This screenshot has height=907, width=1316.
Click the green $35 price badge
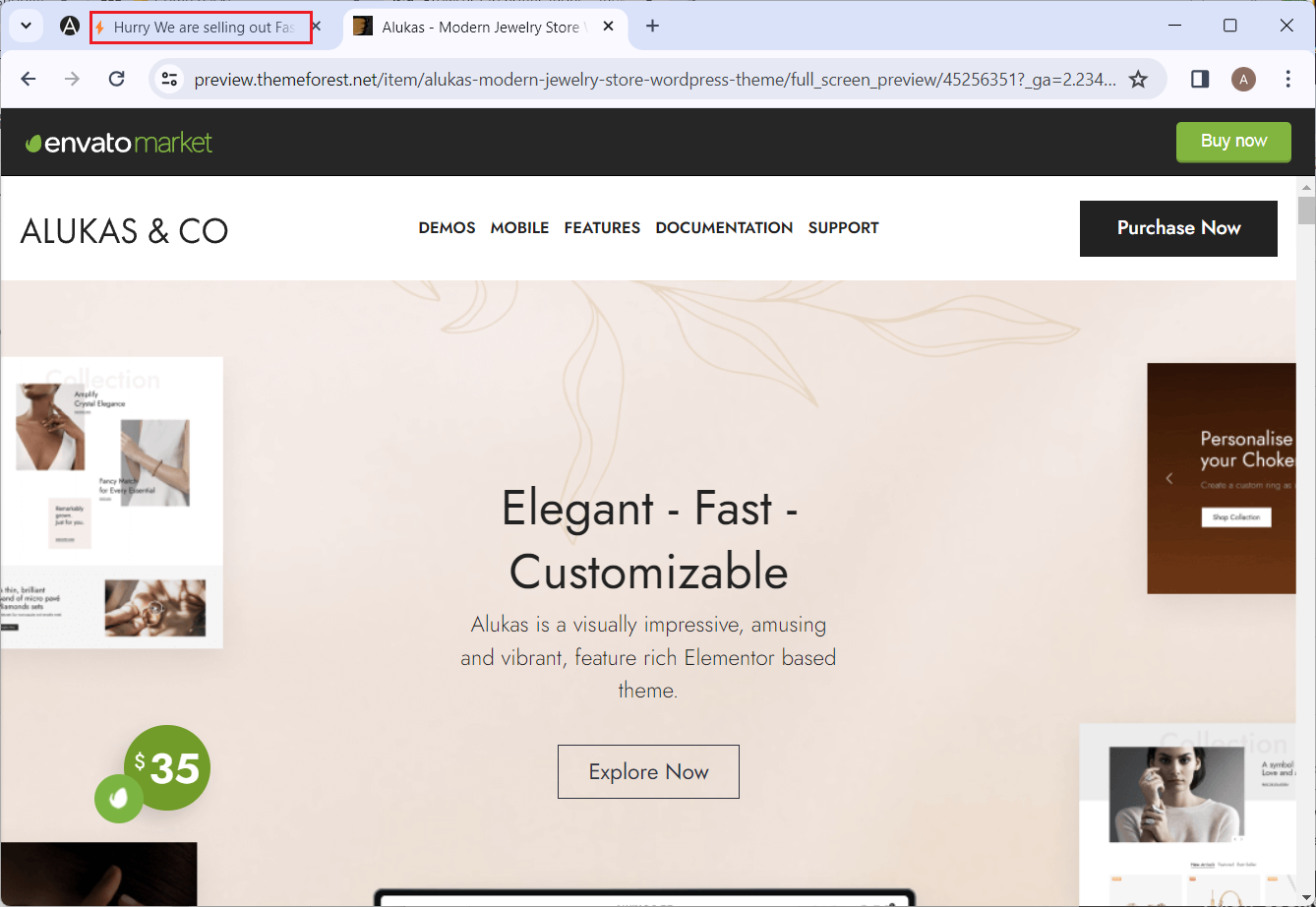point(167,768)
